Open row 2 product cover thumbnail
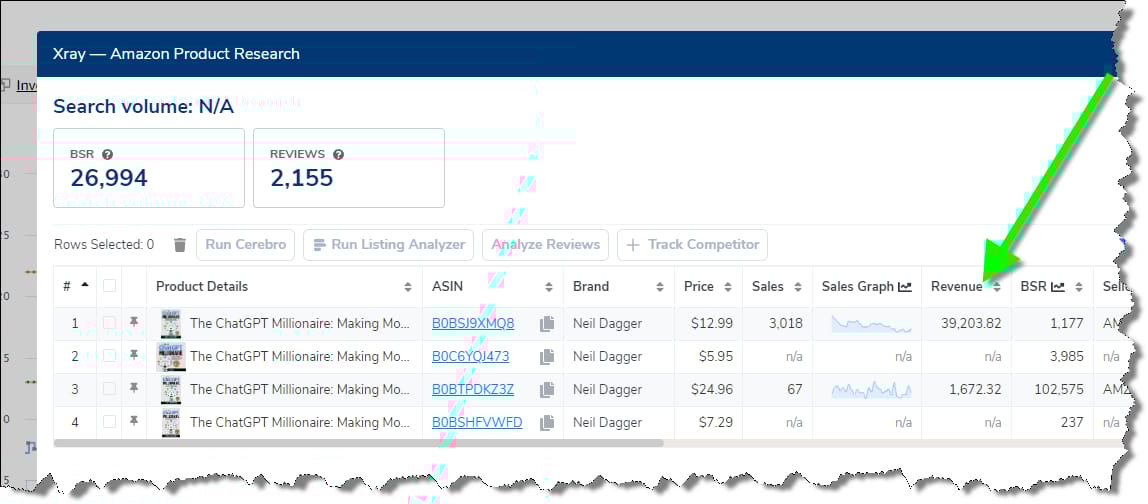Viewport: 1148px width, 504px height. coord(171,357)
